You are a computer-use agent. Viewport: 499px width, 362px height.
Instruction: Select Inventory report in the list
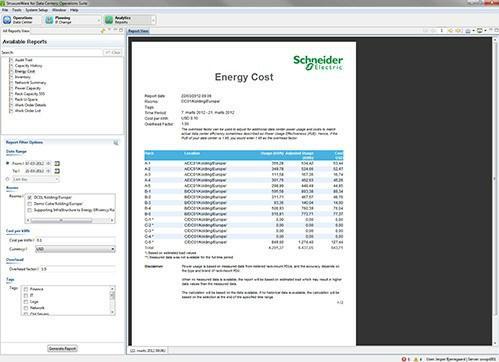22,77
